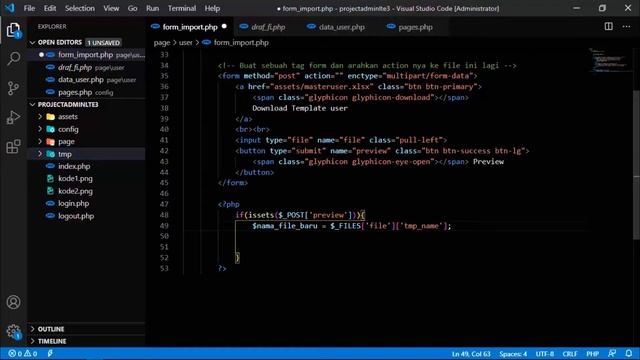Collapse the Open Editors section
The height and width of the screenshot is (360, 640).
[x=32, y=42]
